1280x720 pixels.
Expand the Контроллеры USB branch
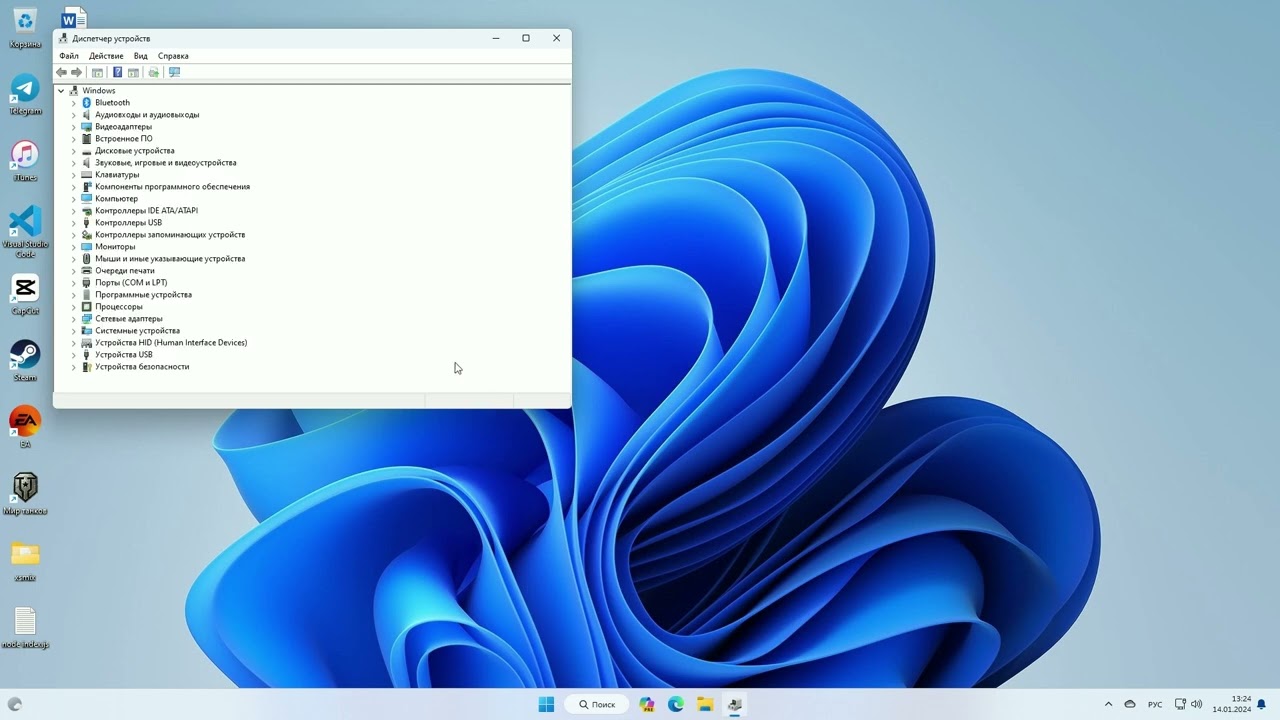73,223
